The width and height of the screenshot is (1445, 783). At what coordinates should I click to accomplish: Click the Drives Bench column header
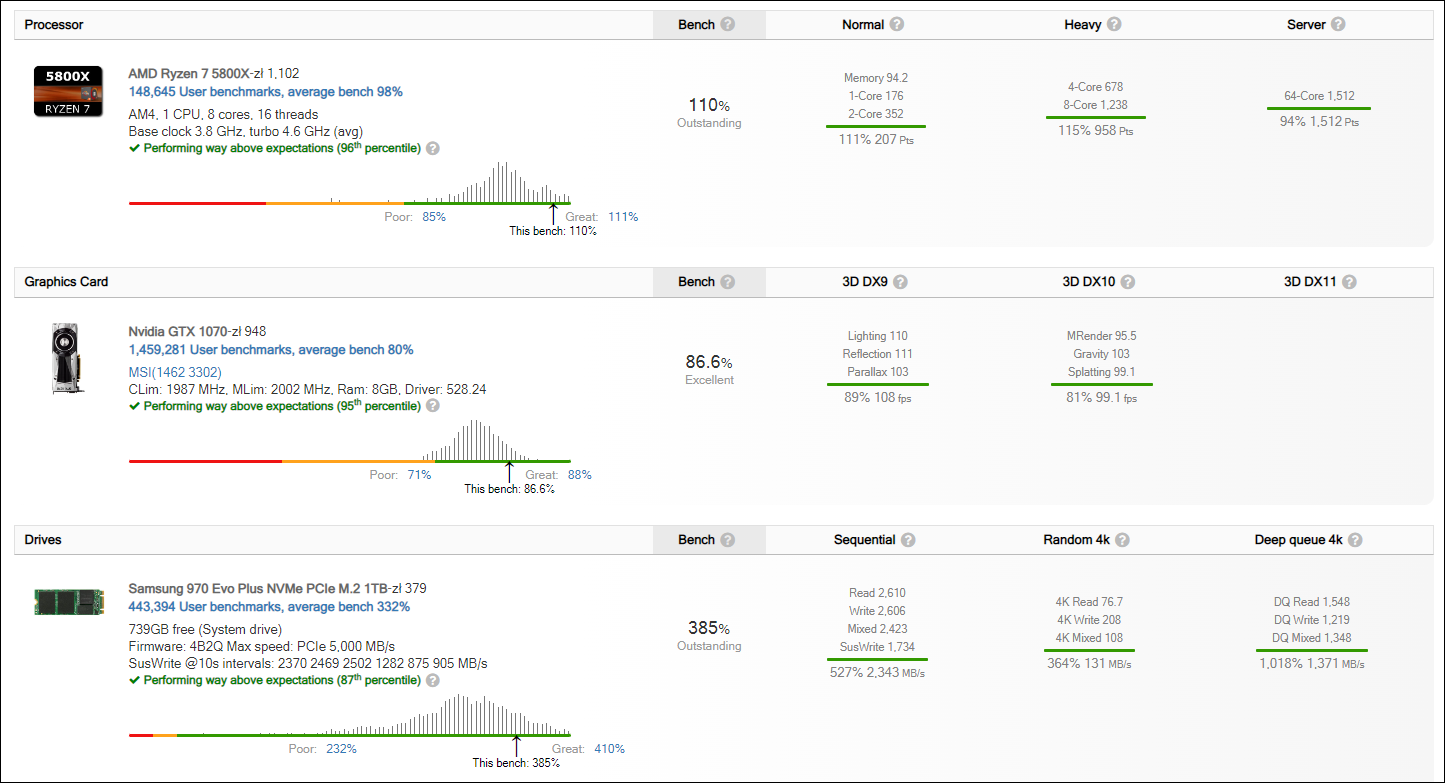[x=709, y=540]
